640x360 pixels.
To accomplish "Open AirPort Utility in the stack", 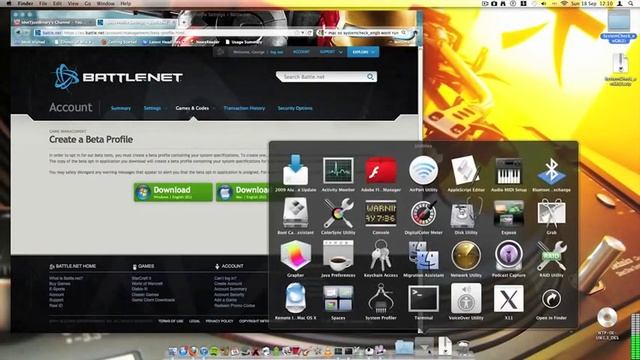I will 423,171.
